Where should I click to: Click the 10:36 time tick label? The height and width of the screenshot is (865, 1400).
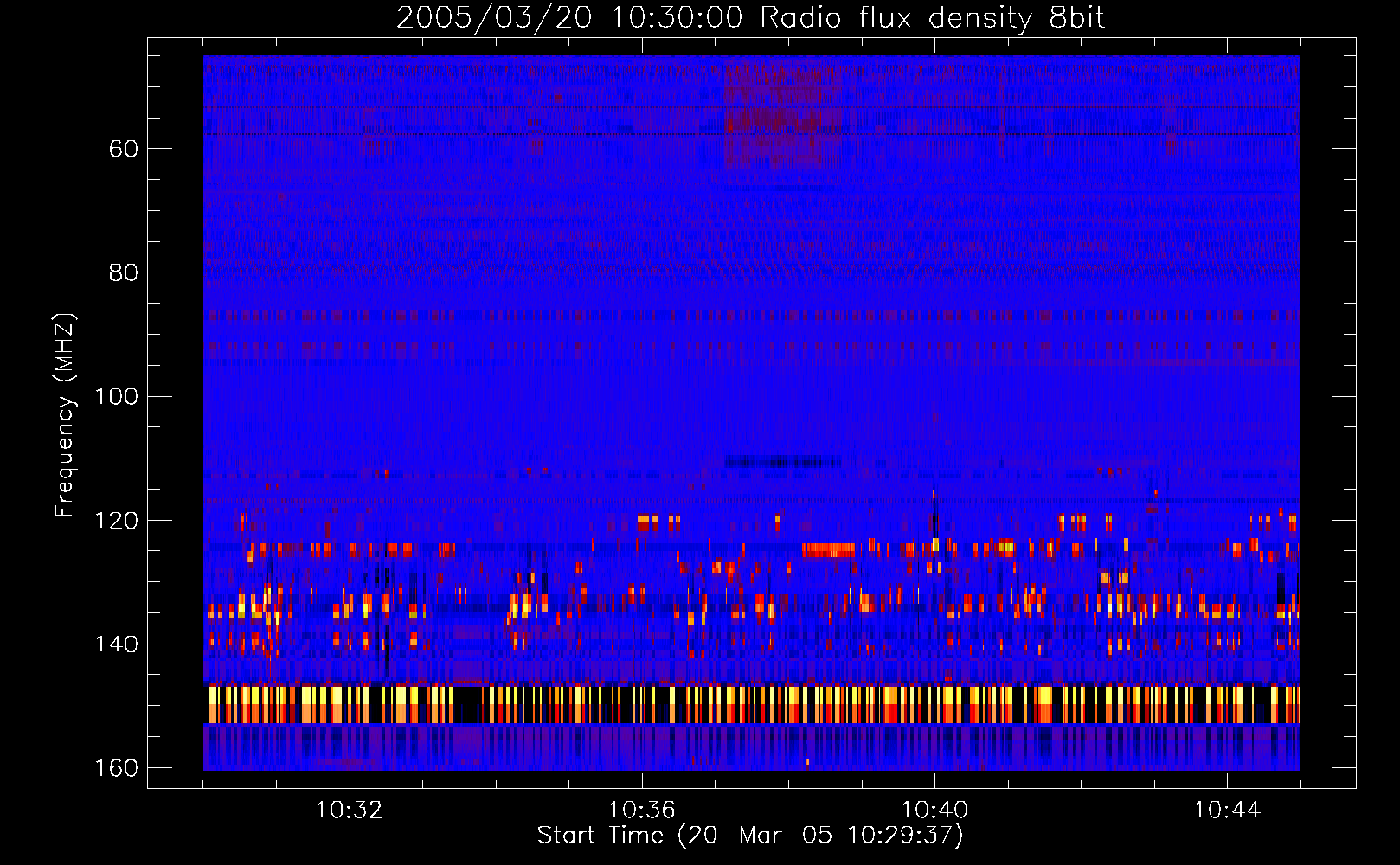[642, 811]
